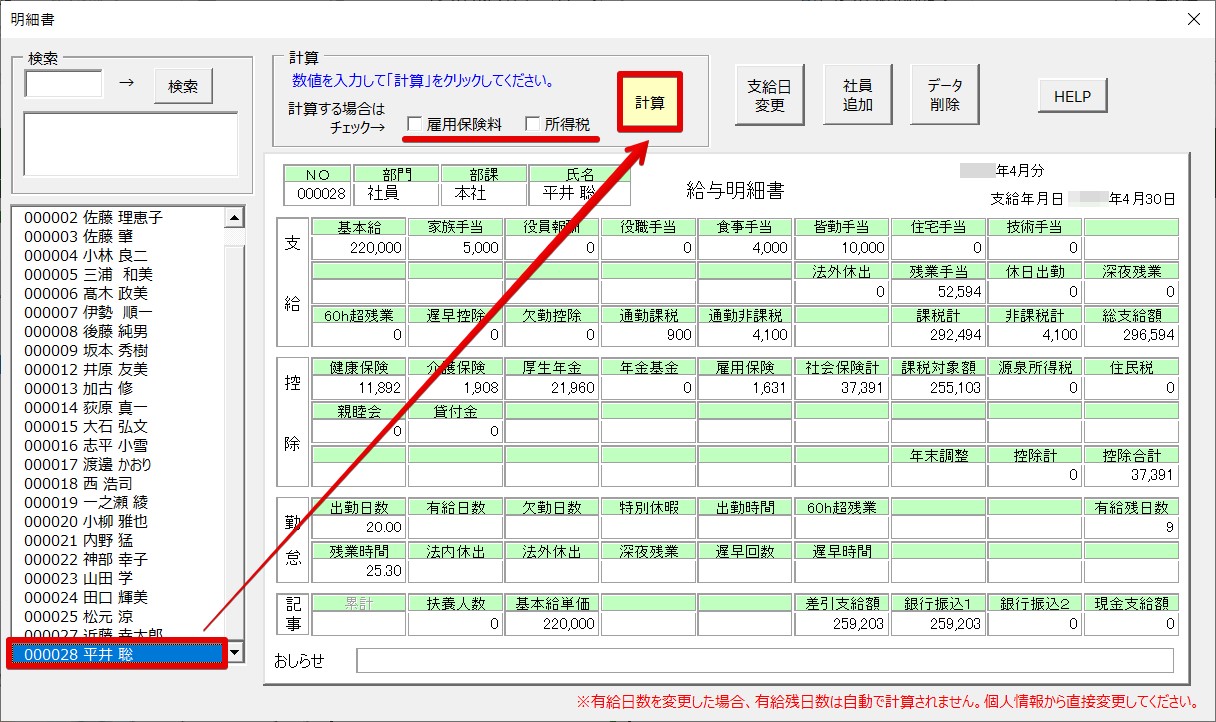The image size is (1216, 722).
Task: Toggle the 所得税 checkbox
Action: click(533, 124)
